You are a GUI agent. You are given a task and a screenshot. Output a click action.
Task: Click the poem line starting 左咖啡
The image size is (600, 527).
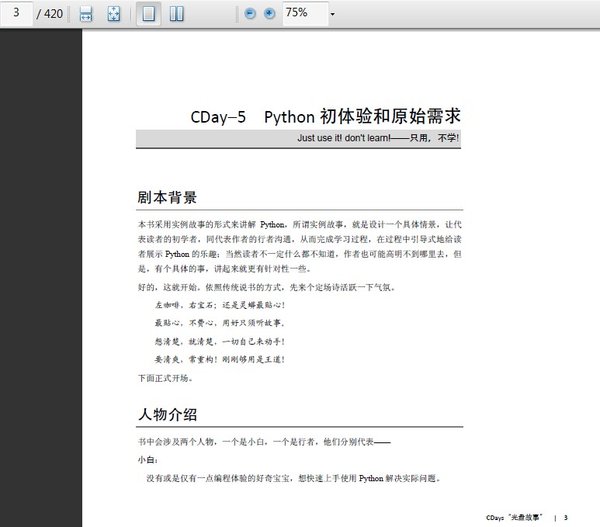pyautogui.click(x=220, y=305)
